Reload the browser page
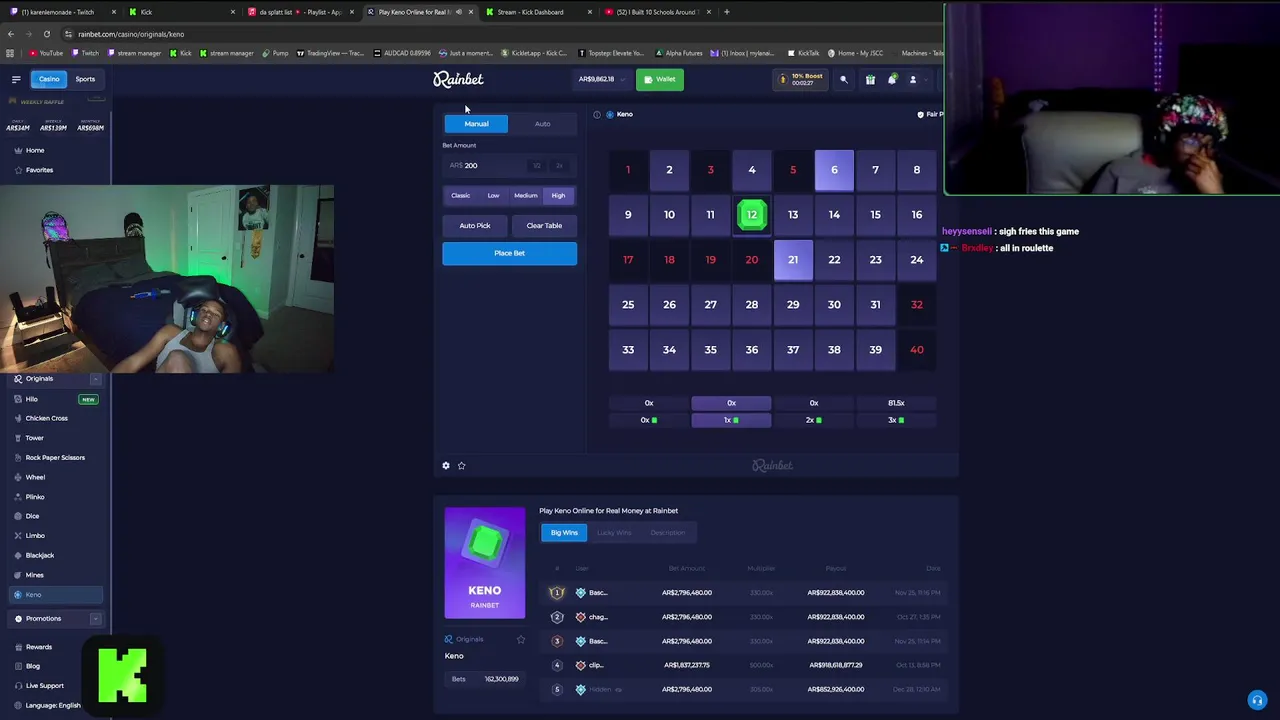 coord(46,34)
